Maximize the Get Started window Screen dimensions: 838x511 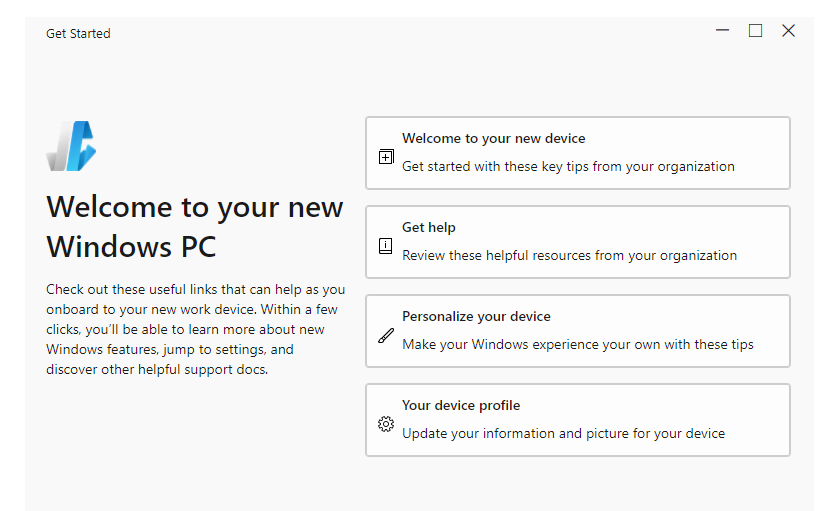pos(755,31)
